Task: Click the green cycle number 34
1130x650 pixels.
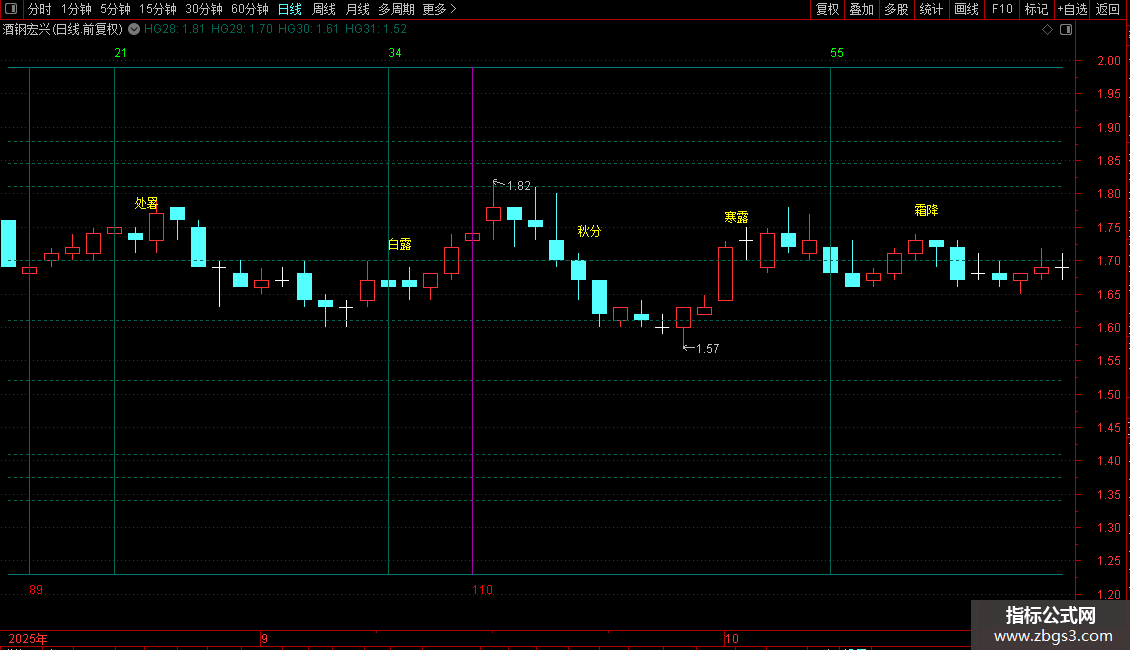Action: tap(395, 53)
